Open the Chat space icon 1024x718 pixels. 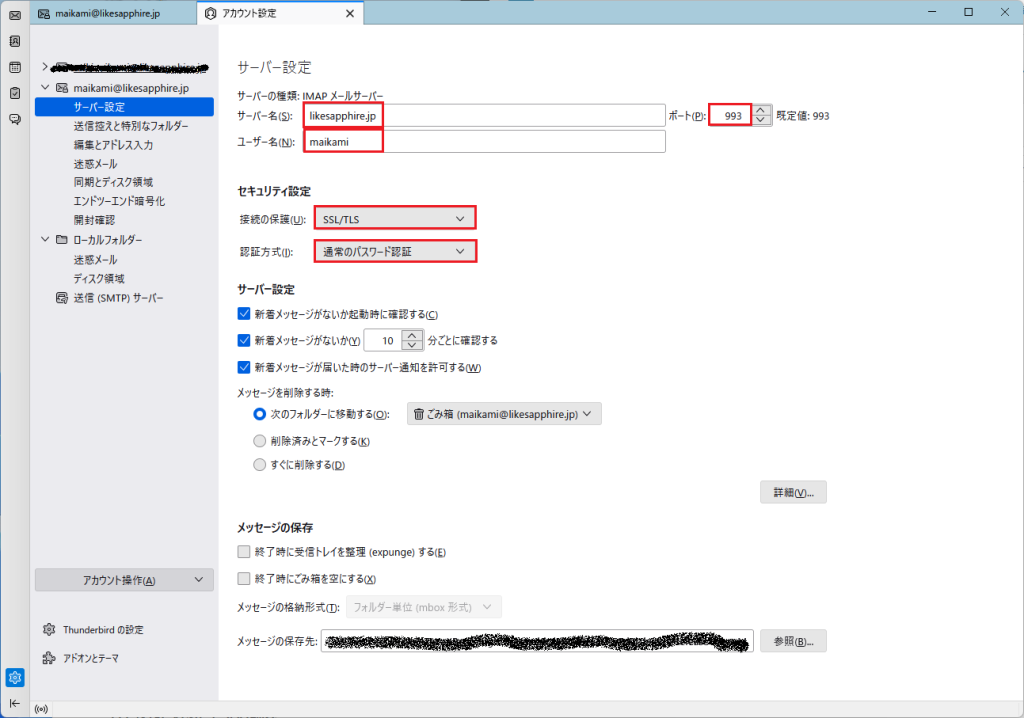pos(15,119)
